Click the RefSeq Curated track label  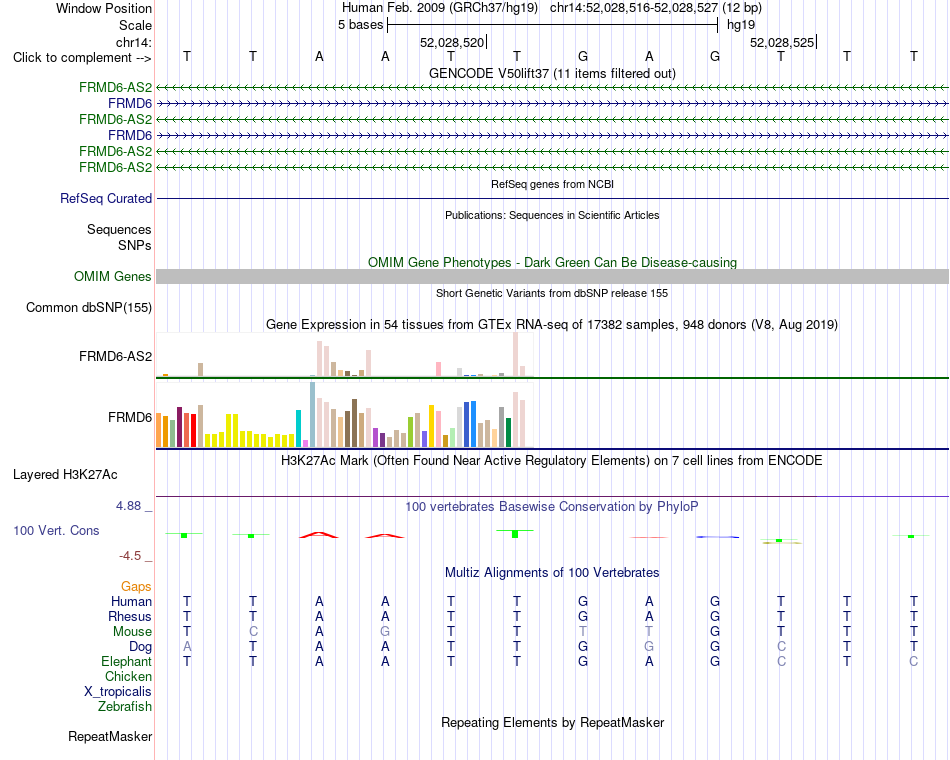click(106, 198)
